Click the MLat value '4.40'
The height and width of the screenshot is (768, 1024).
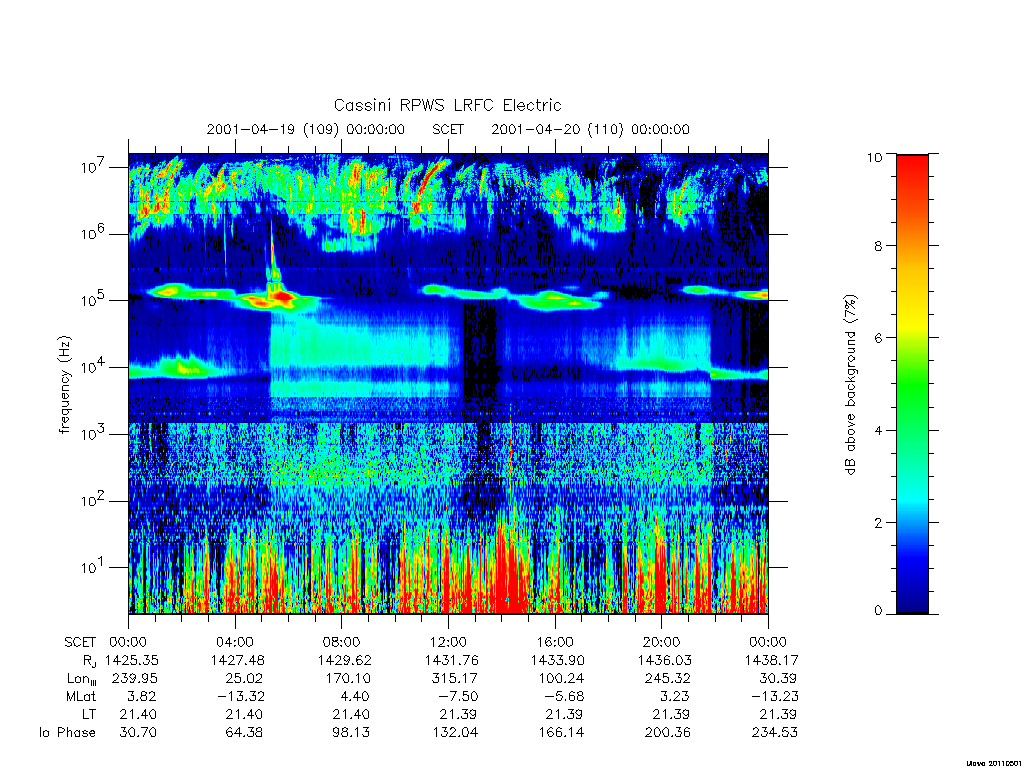click(355, 696)
